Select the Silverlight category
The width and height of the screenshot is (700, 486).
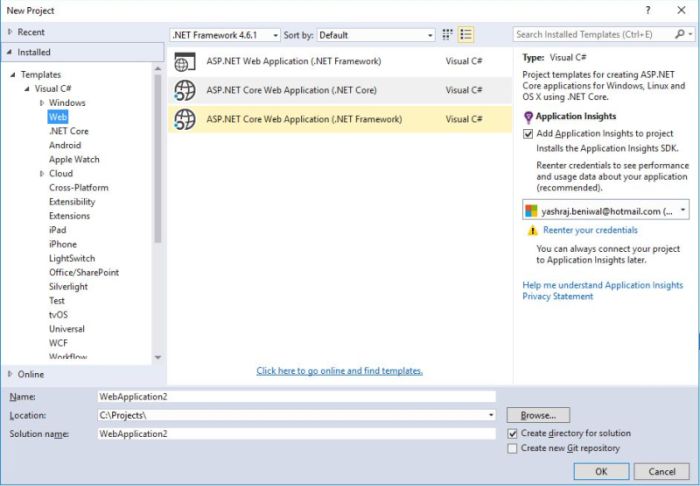68,287
